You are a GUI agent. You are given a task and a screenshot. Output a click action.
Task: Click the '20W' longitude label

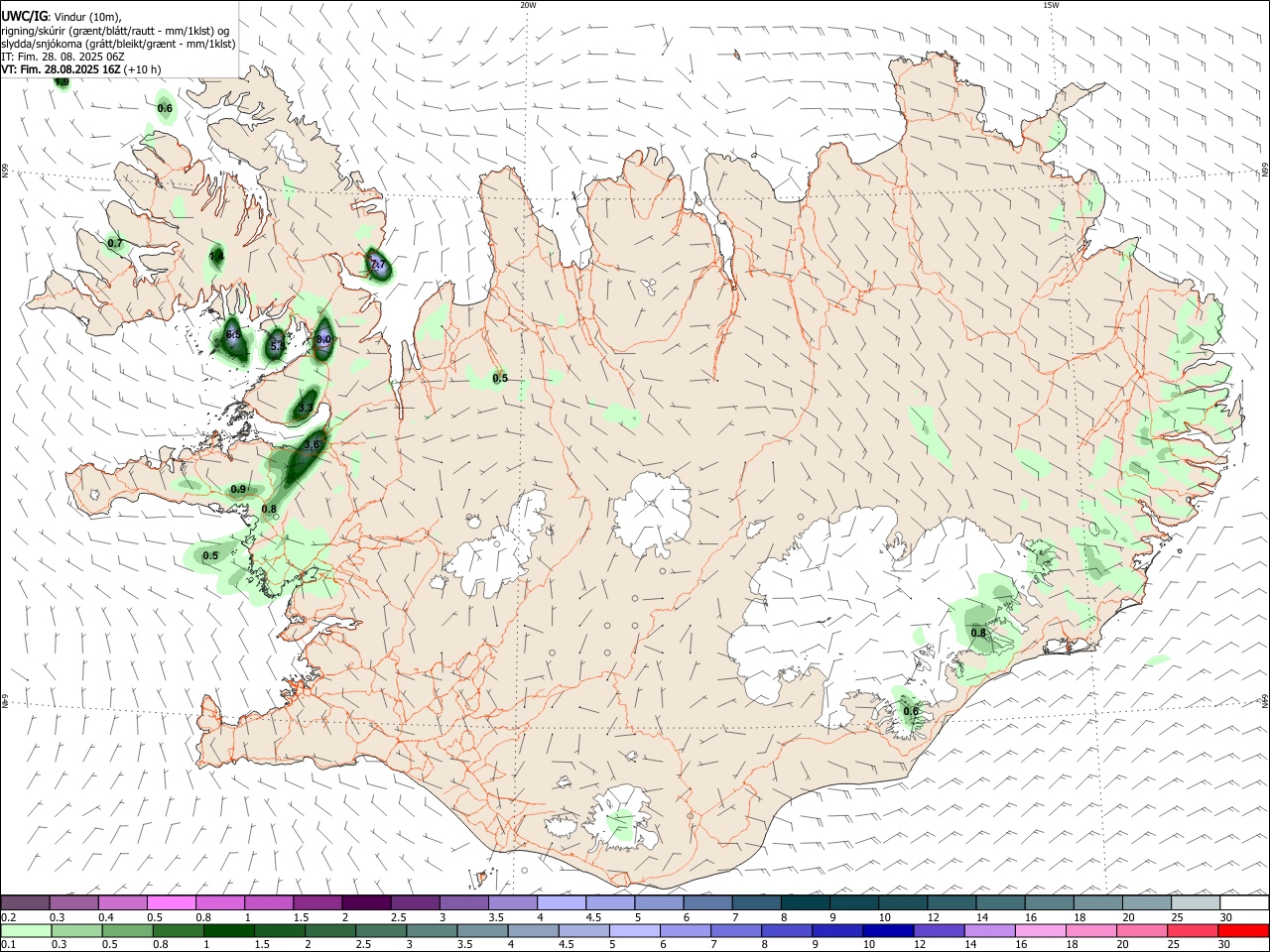(528, 5)
